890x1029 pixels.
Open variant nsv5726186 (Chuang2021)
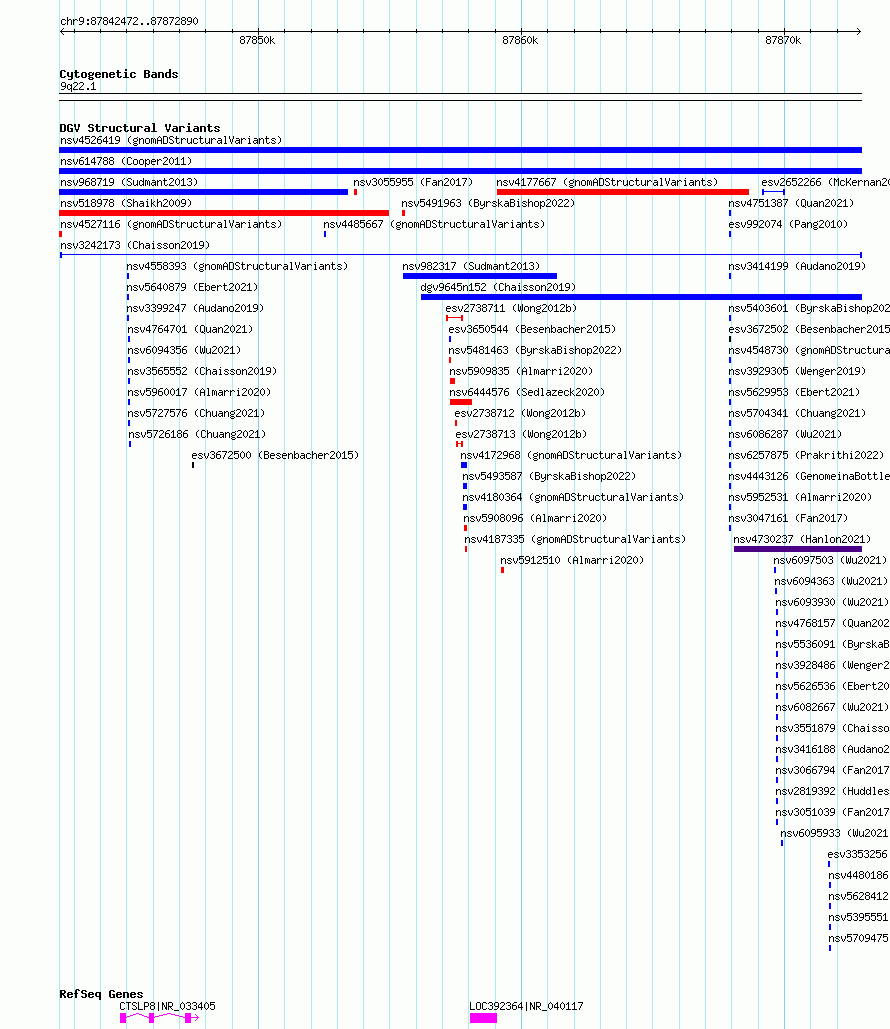(197, 434)
